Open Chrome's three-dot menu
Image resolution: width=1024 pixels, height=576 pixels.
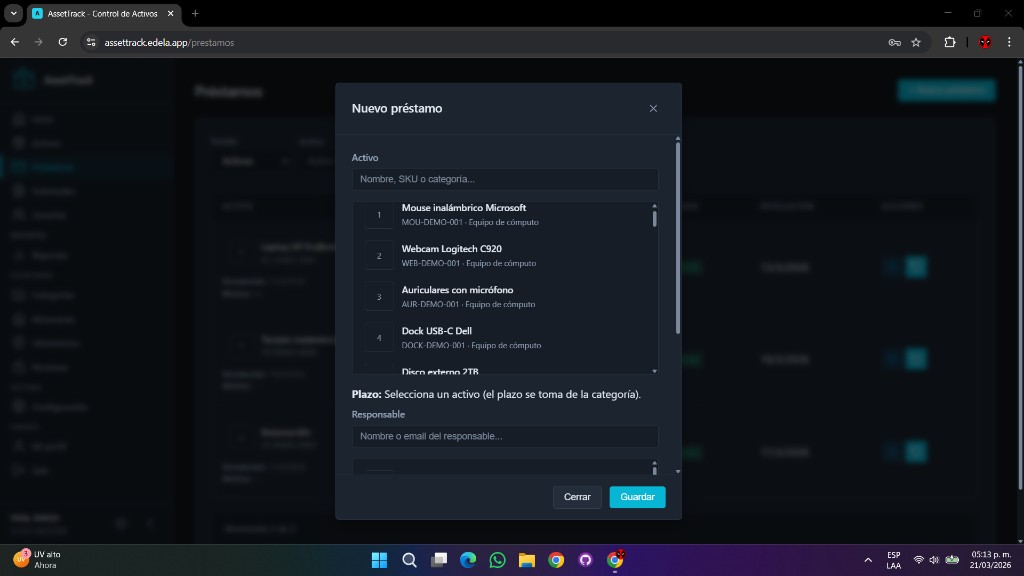[1008, 42]
